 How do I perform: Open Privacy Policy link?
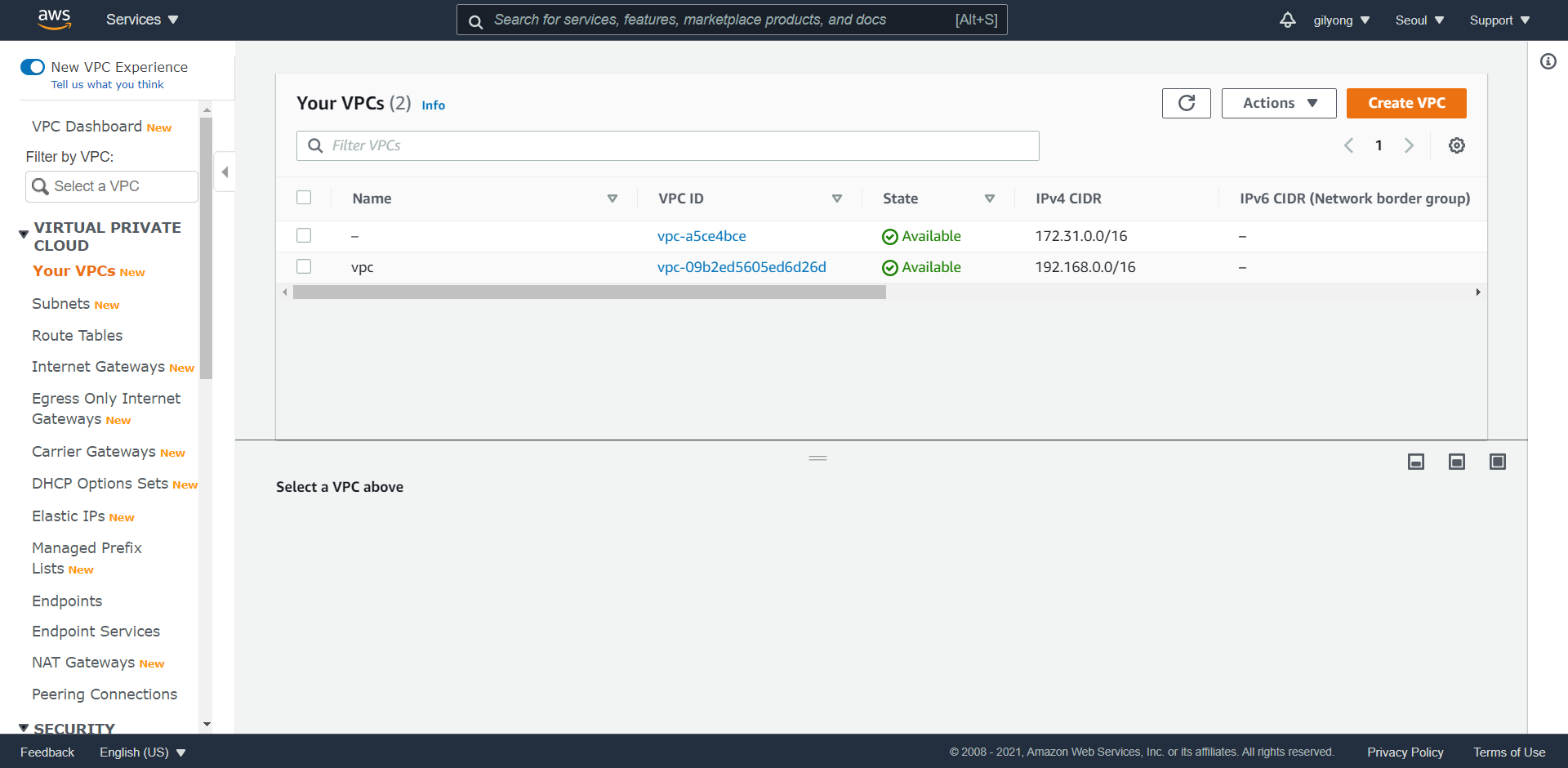click(x=1405, y=752)
